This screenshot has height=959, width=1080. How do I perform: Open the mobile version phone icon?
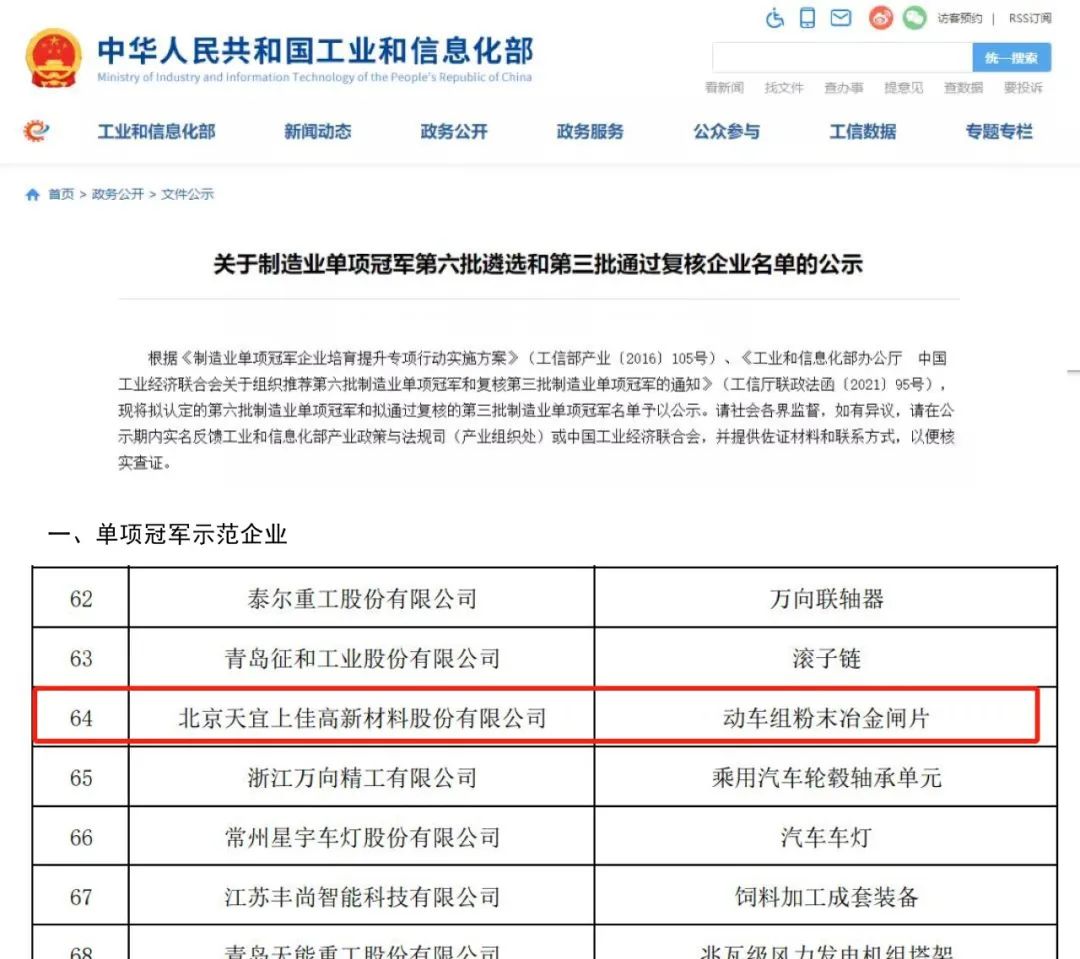coord(807,17)
